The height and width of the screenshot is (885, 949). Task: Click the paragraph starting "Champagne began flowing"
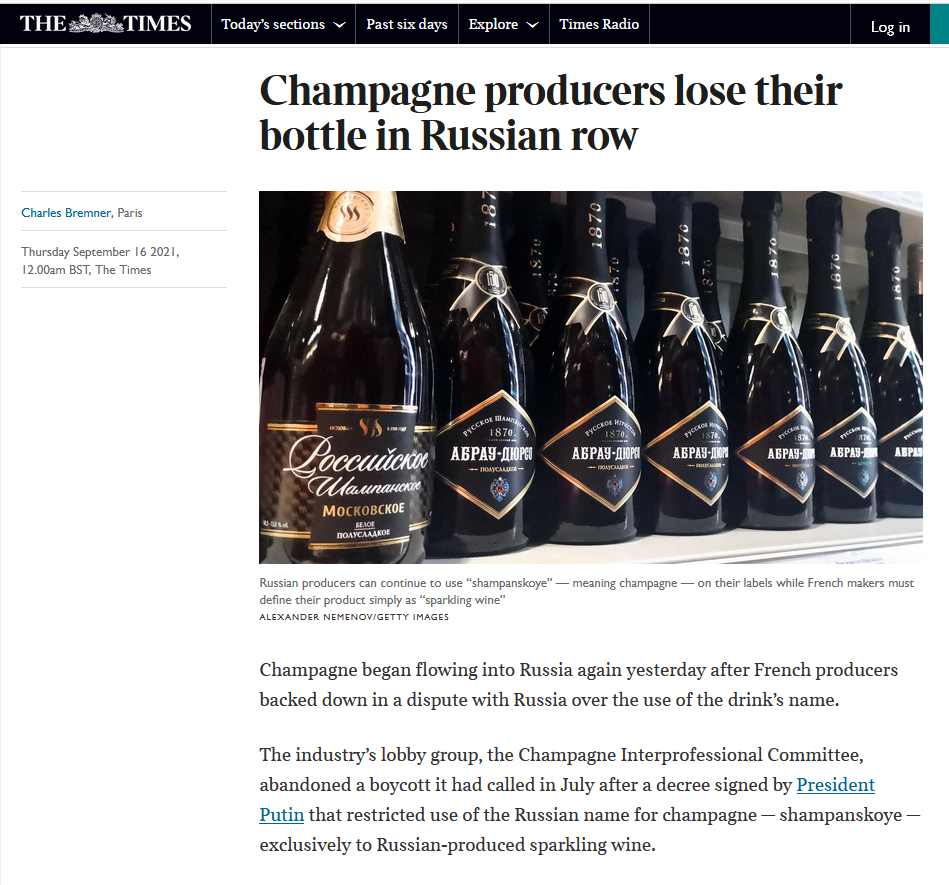pos(564,684)
